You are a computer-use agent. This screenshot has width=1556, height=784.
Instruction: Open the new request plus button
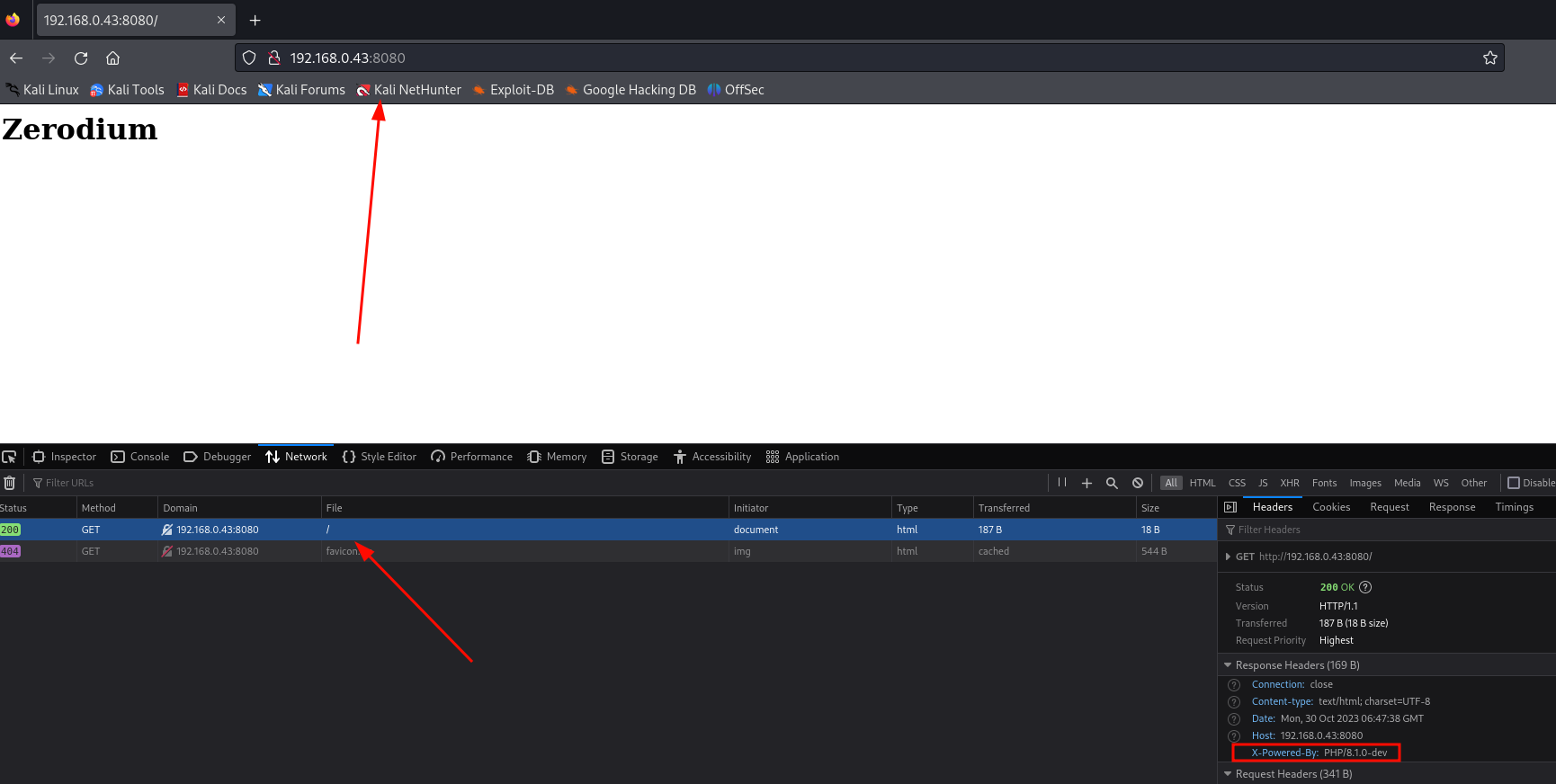click(x=1087, y=483)
